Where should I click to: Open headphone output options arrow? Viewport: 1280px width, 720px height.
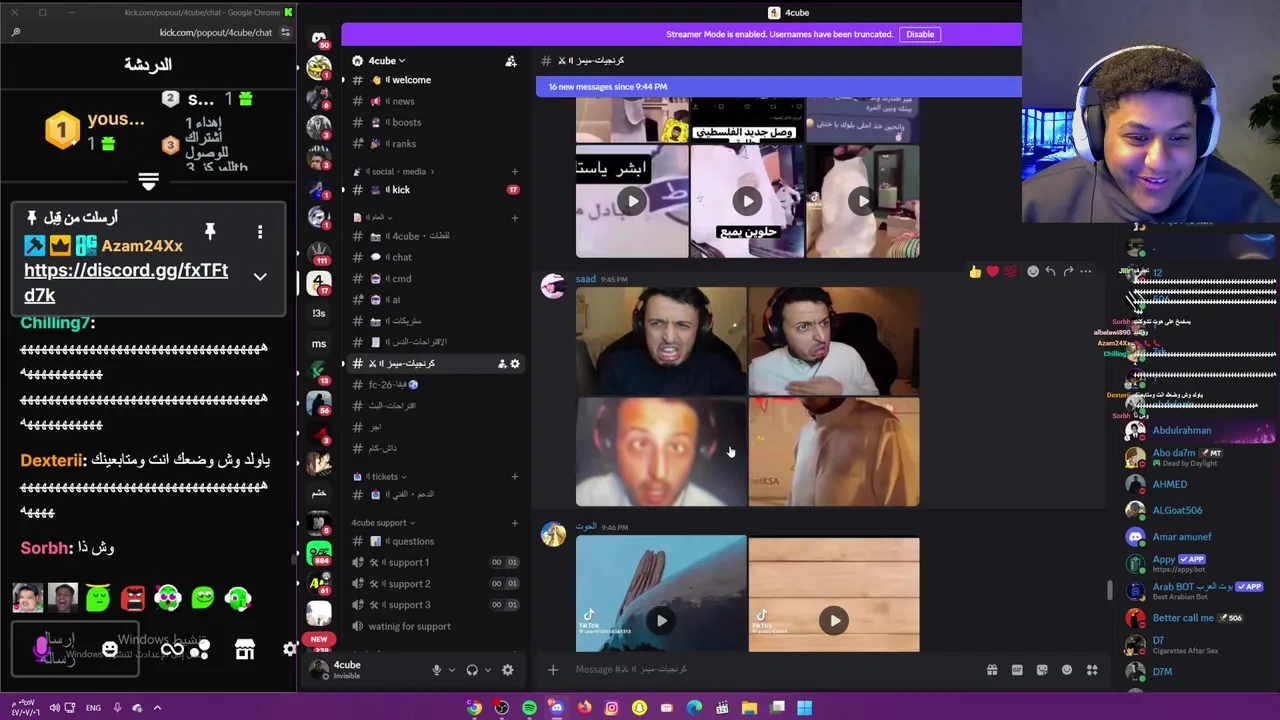[x=487, y=670]
